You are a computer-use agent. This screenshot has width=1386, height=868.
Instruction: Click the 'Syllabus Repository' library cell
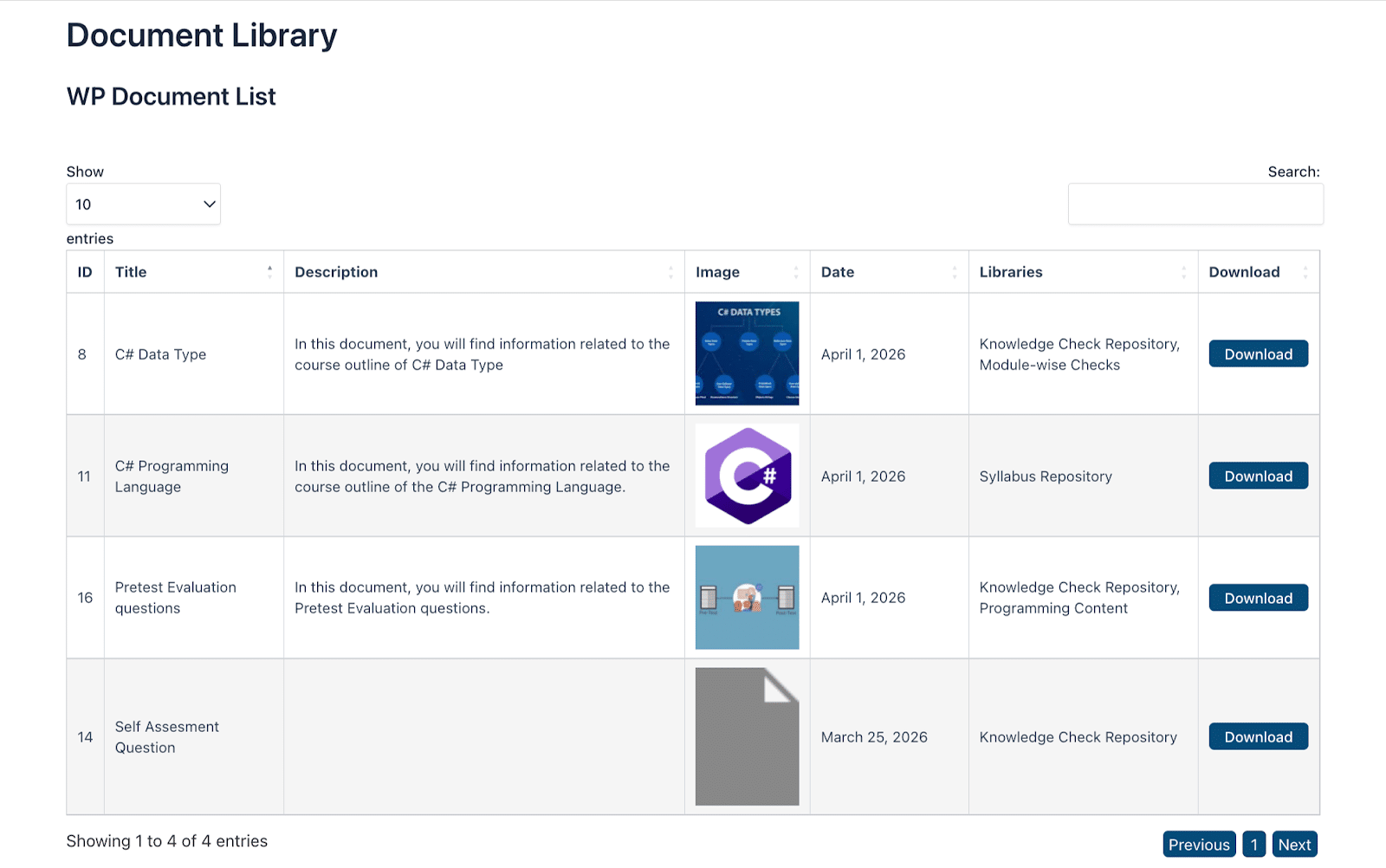tap(1084, 476)
